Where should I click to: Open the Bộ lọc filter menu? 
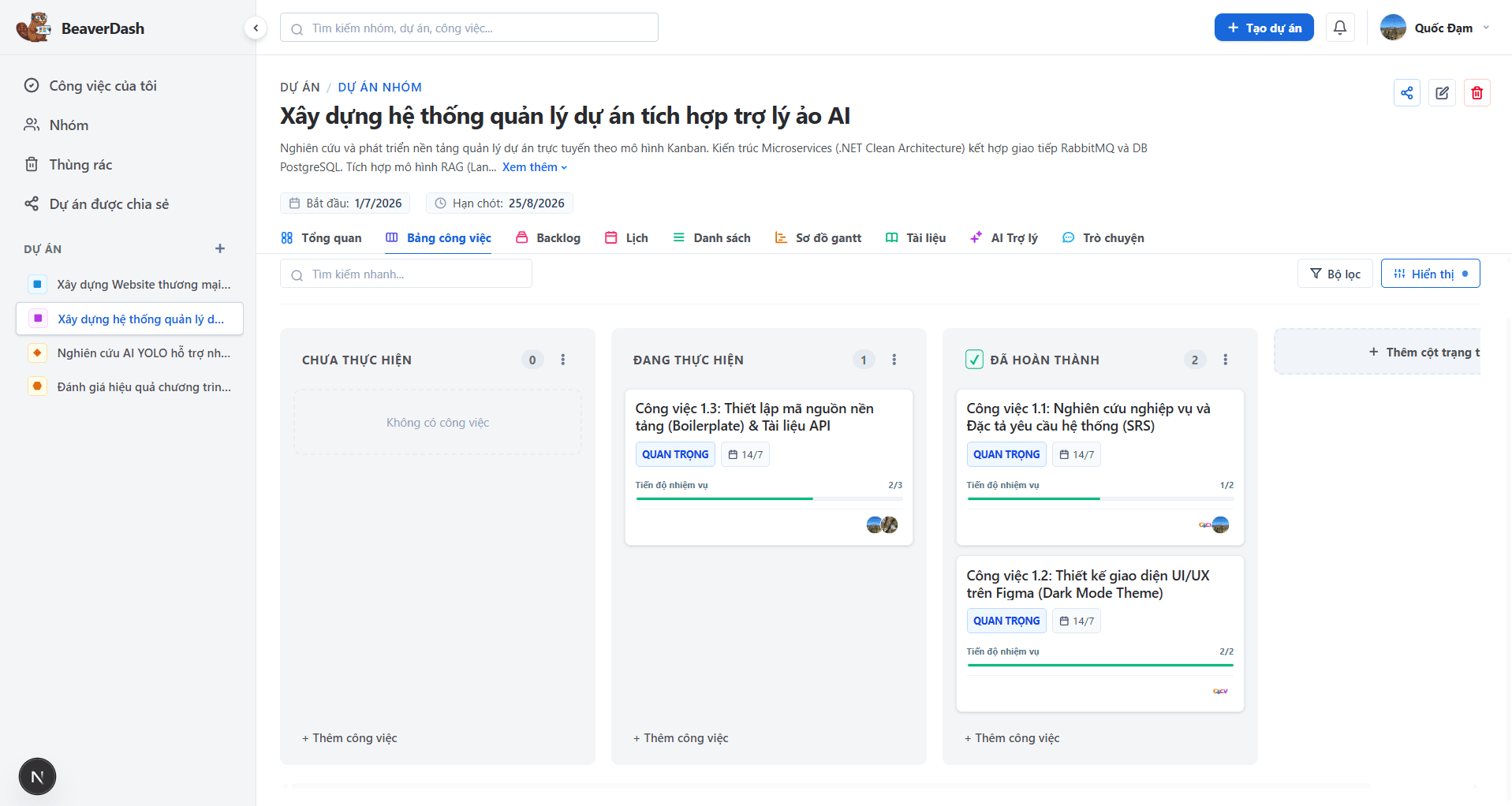[x=1335, y=274]
